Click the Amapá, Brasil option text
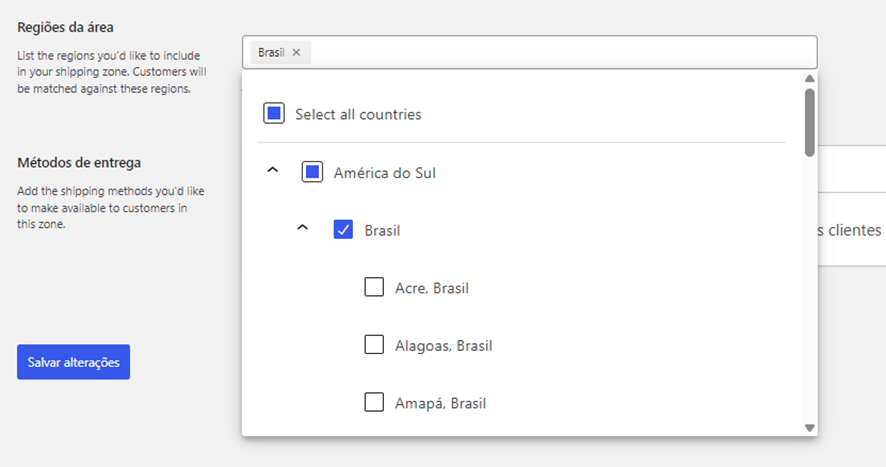Viewport: 886px width, 467px height. [441, 404]
